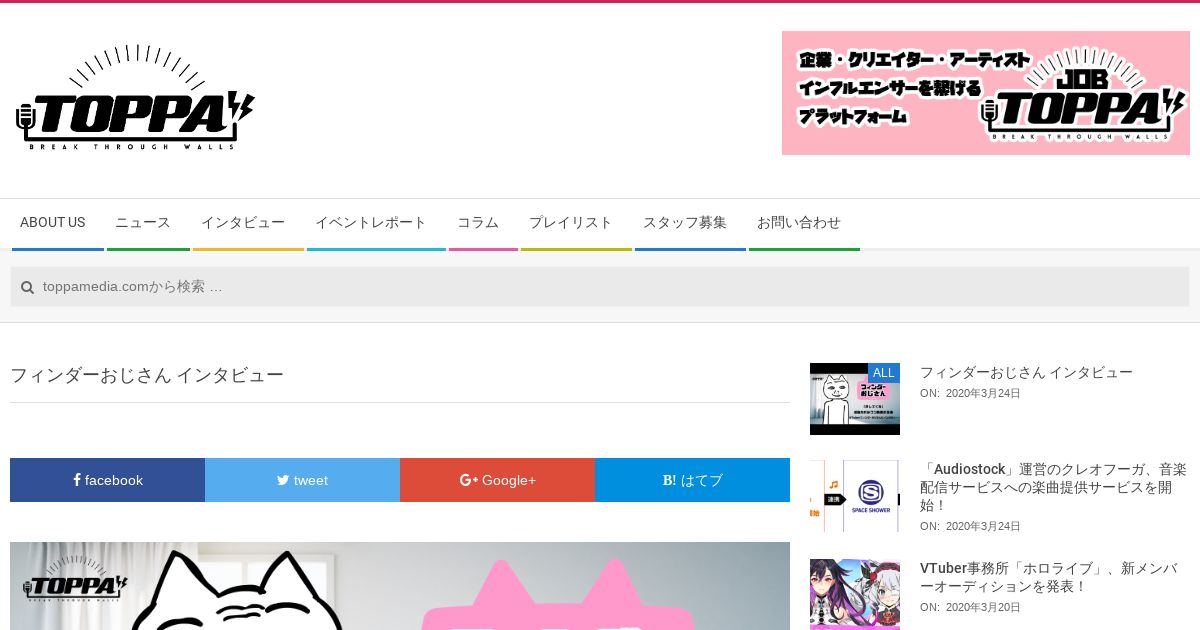The image size is (1200, 630).
Task: Open the コラム menu item
Action: click(478, 222)
